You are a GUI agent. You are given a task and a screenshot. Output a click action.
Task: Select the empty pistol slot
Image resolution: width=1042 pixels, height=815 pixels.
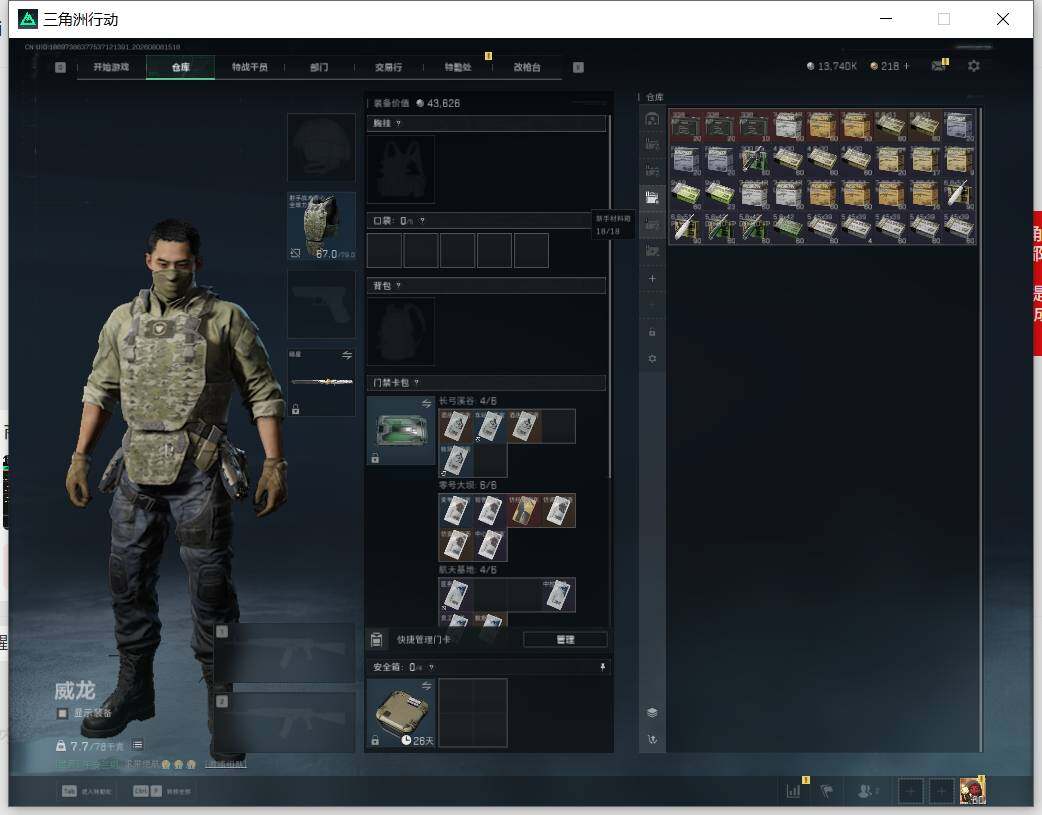pyautogui.click(x=321, y=304)
